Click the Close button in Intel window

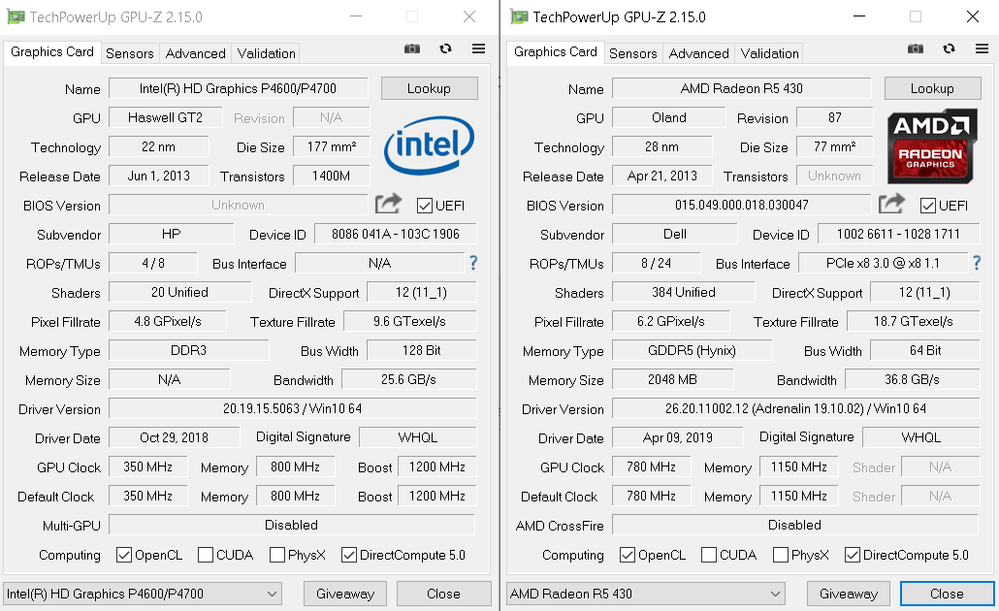point(443,594)
